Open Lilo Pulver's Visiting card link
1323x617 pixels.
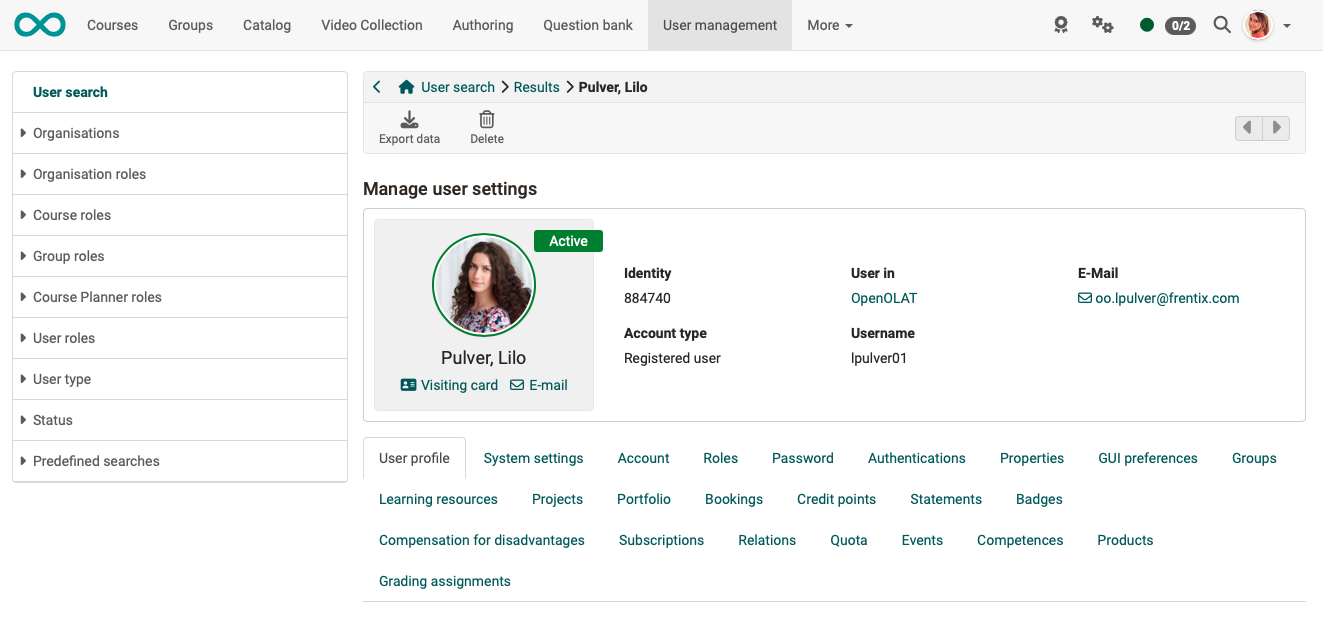point(457,385)
